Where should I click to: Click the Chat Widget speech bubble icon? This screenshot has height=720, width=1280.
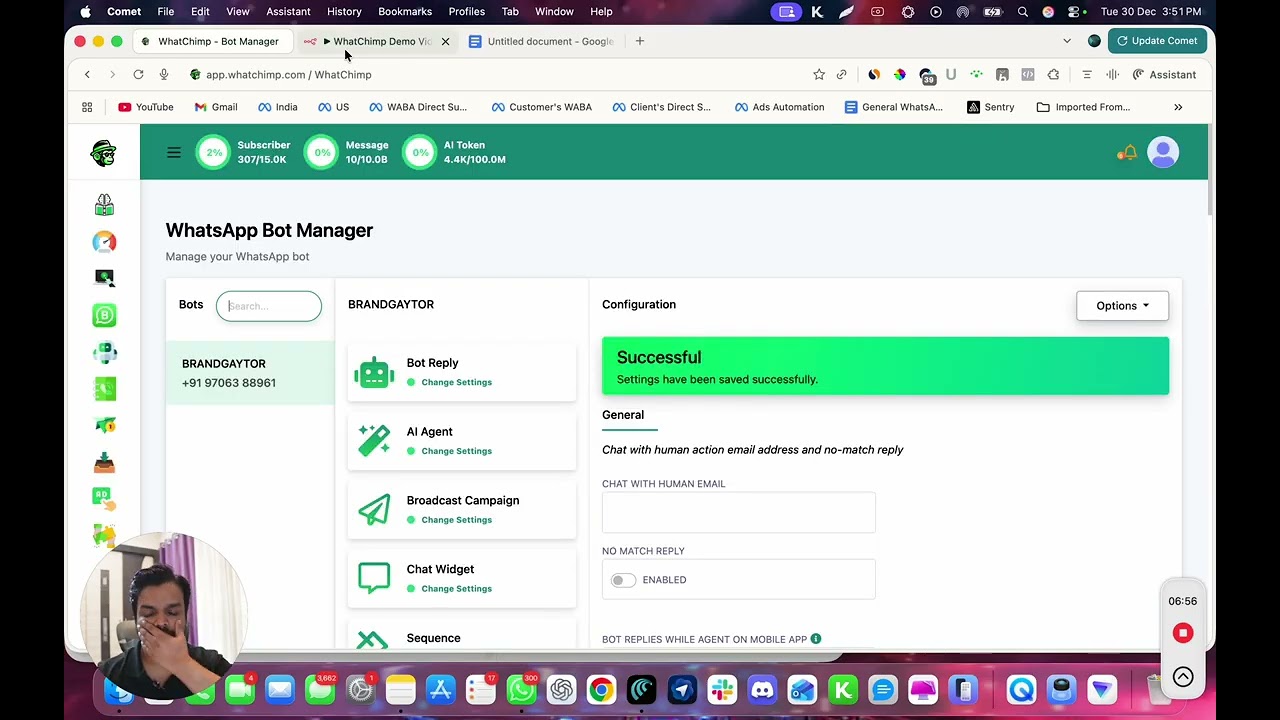click(374, 578)
